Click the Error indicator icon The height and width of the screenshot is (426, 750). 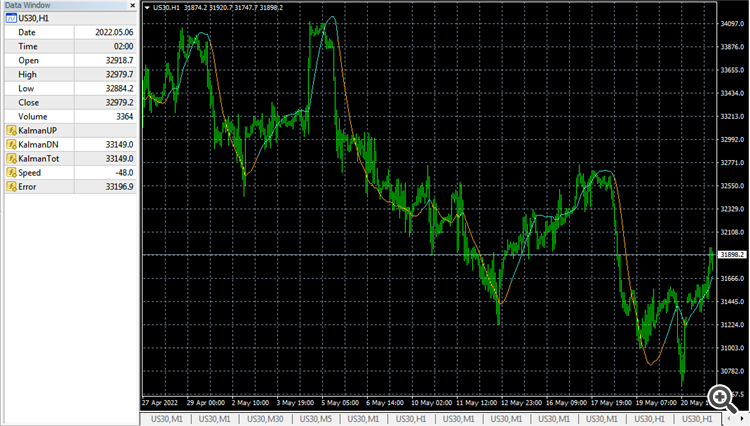pos(11,187)
